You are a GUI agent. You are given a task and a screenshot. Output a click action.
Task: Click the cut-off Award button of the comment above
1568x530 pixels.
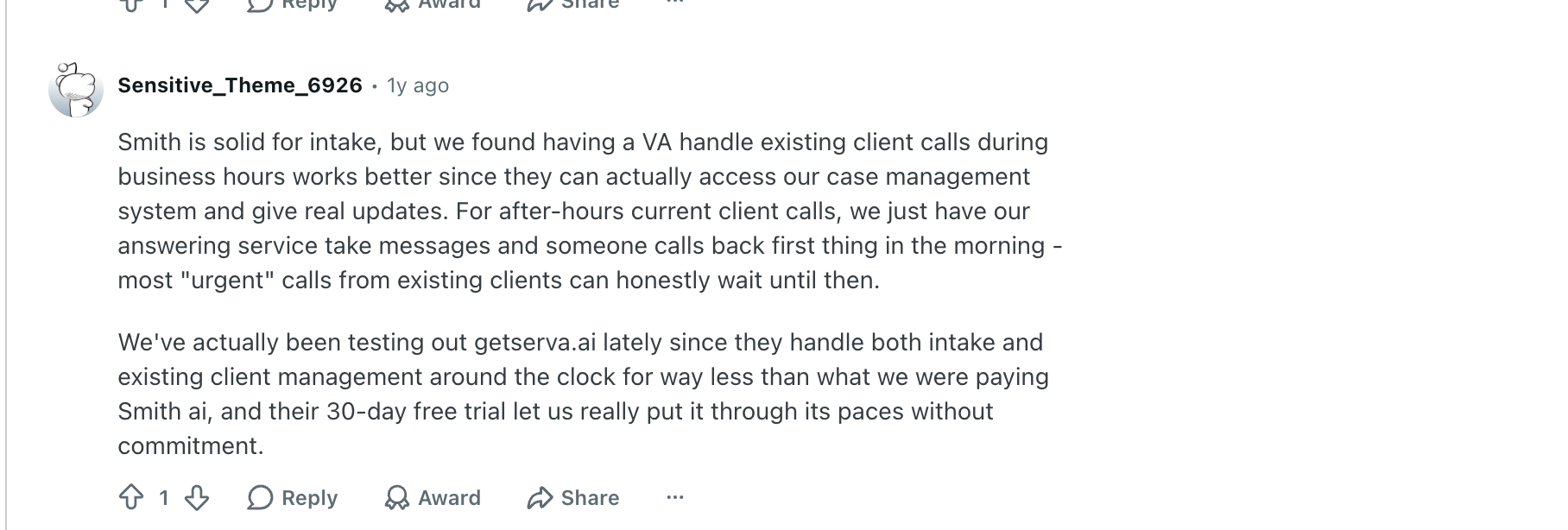tap(433, 4)
